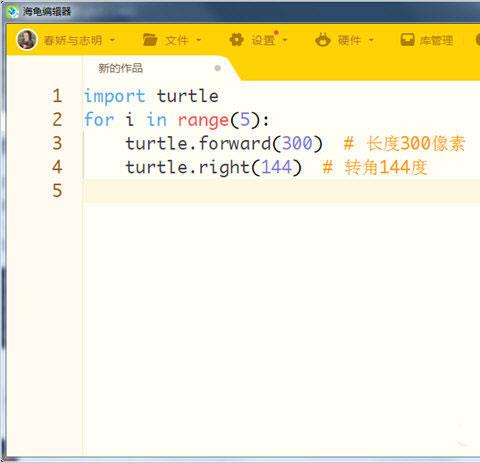Click line number 3 in gutter
Image resolution: width=480 pixels, height=463 pixels.
click(x=57, y=143)
